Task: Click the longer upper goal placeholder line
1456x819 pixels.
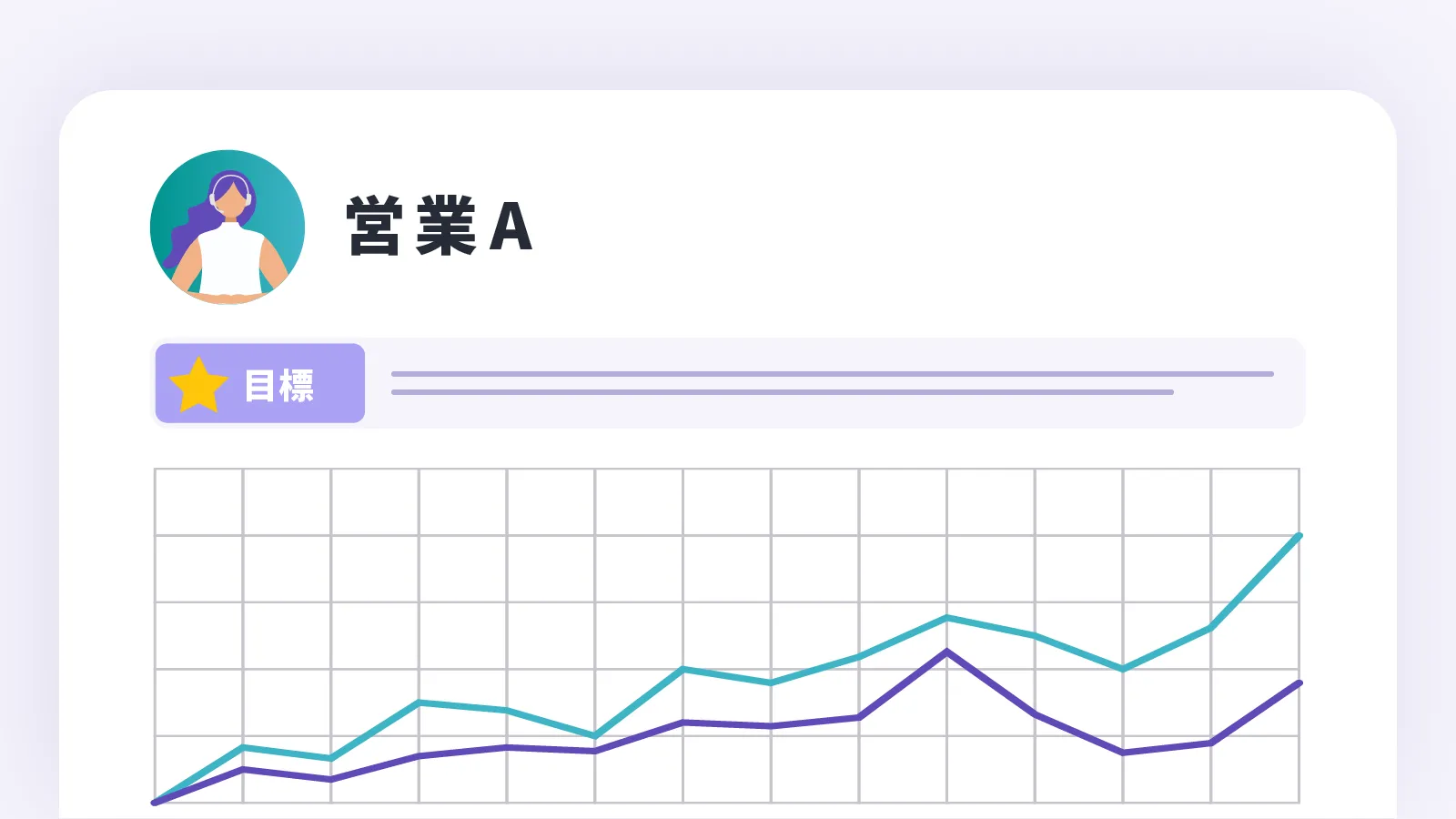Action: [832, 373]
